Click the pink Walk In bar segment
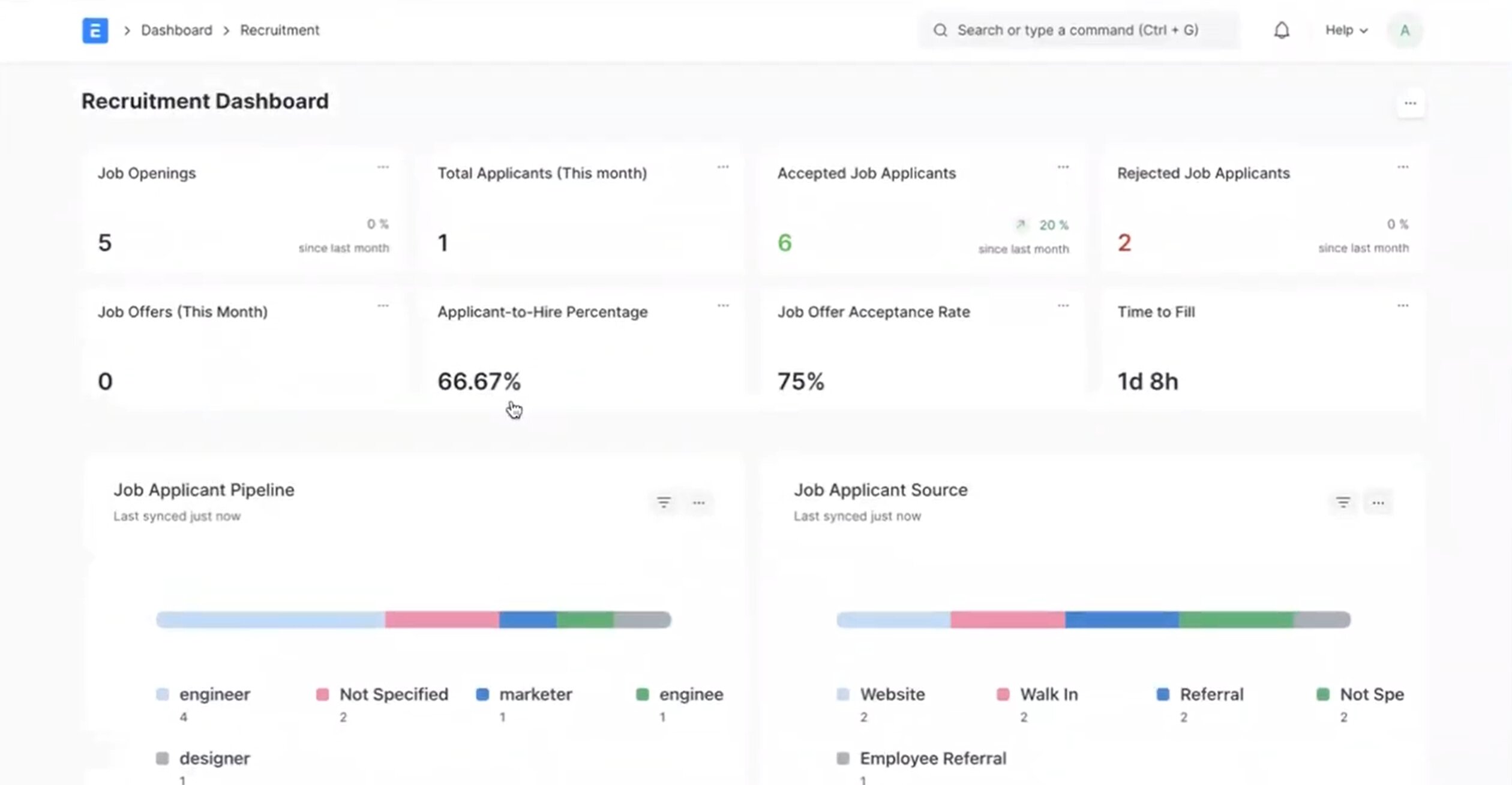Screen dimensions: 1512x785 [1007, 619]
